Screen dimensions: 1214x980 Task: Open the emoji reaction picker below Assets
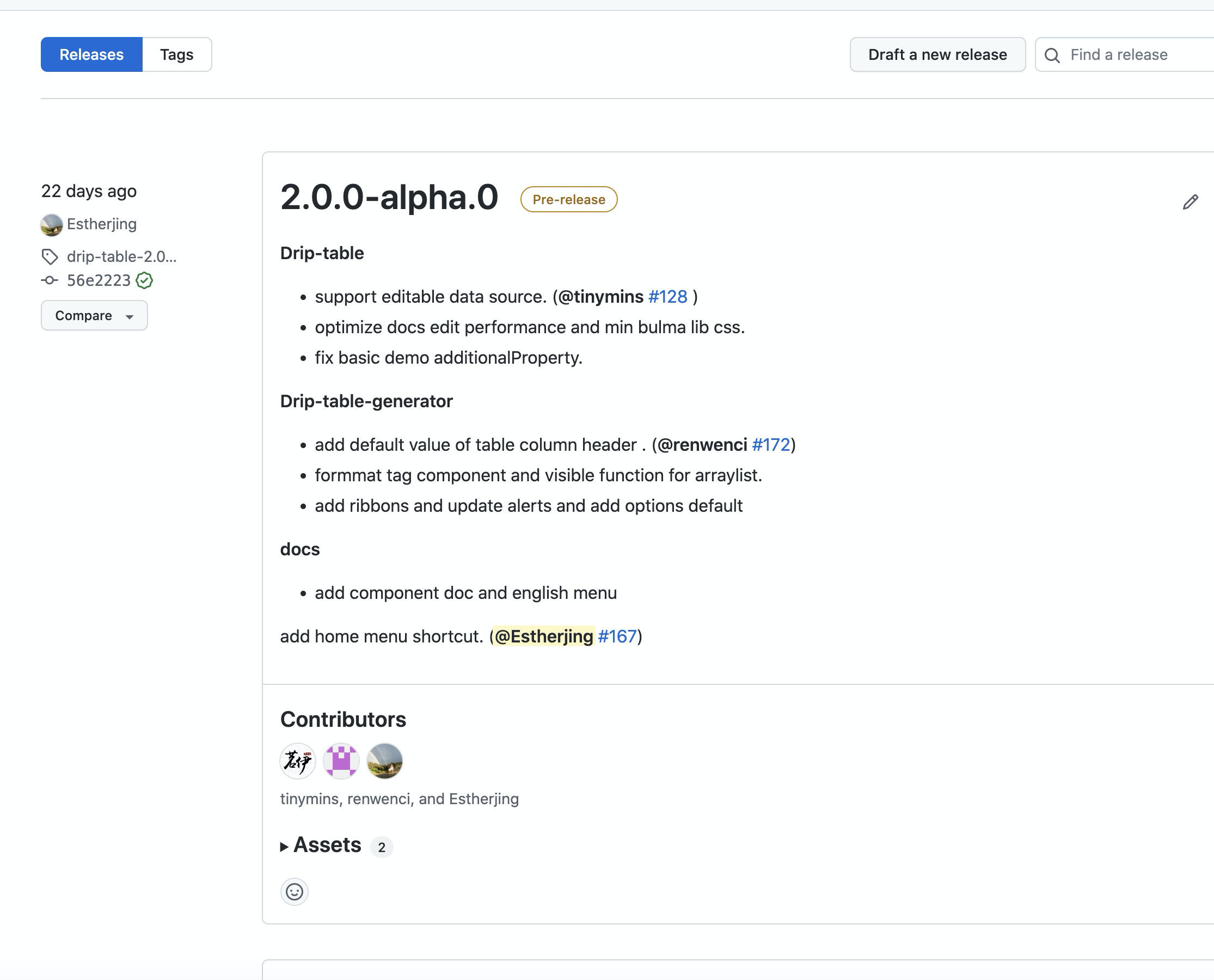(x=294, y=892)
